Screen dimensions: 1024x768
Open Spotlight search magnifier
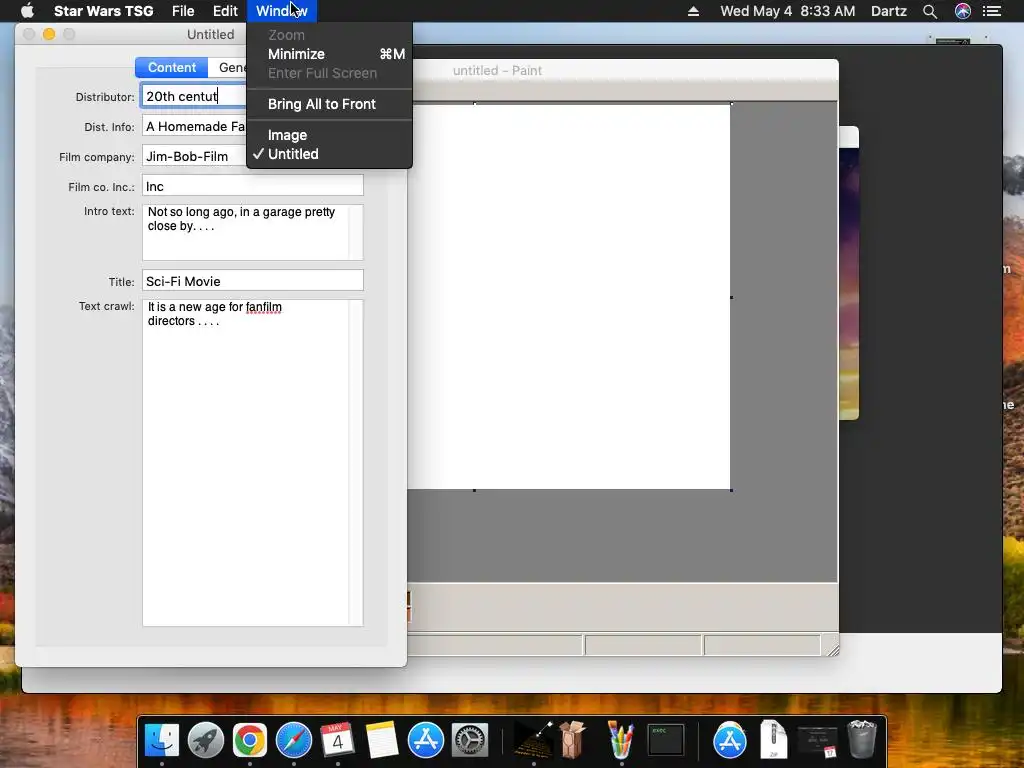tap(930, 11)
